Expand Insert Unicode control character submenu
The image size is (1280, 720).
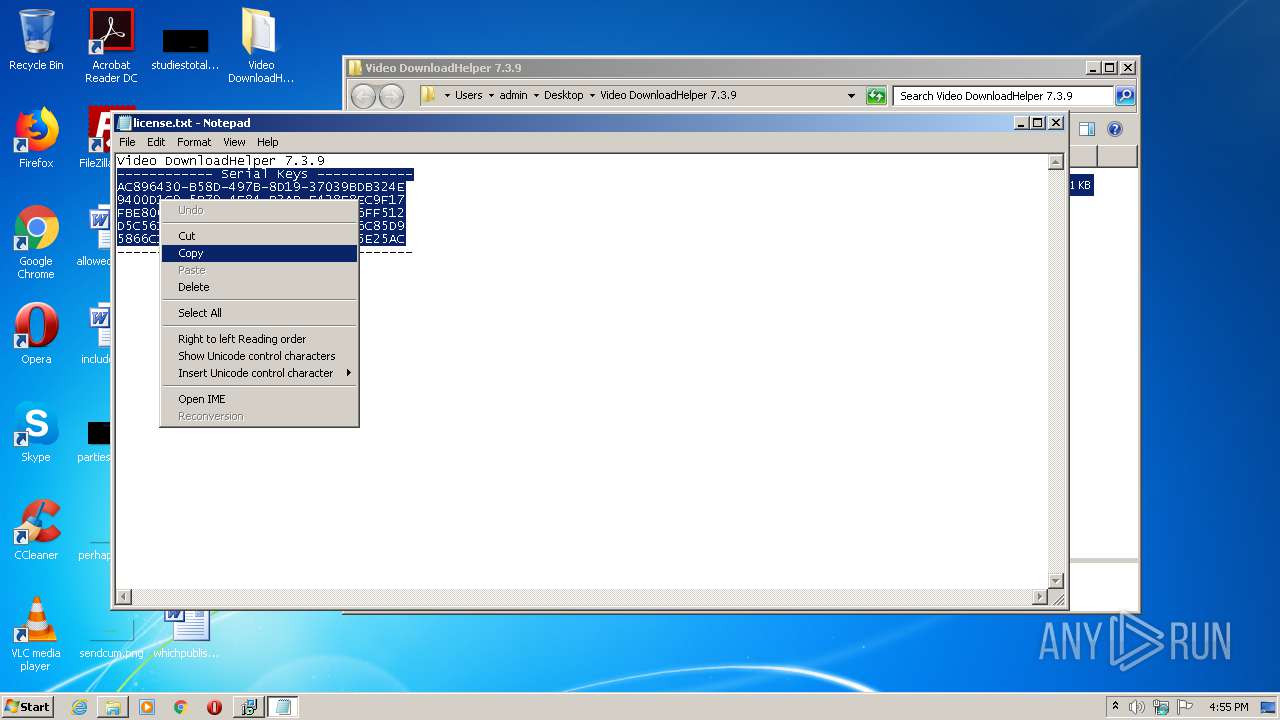259,373
